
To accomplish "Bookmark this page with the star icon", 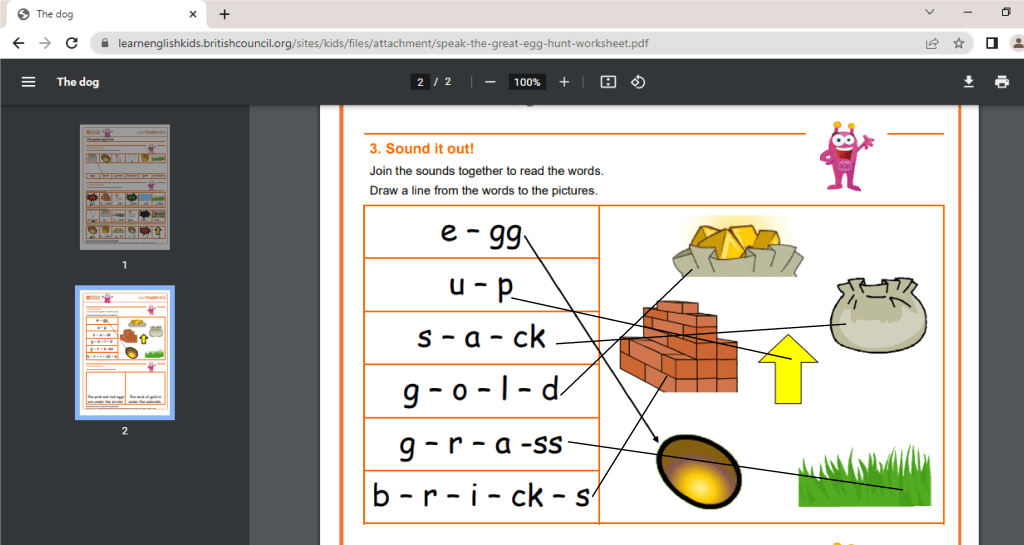I will pyautogui.click(x=959, y=43).
